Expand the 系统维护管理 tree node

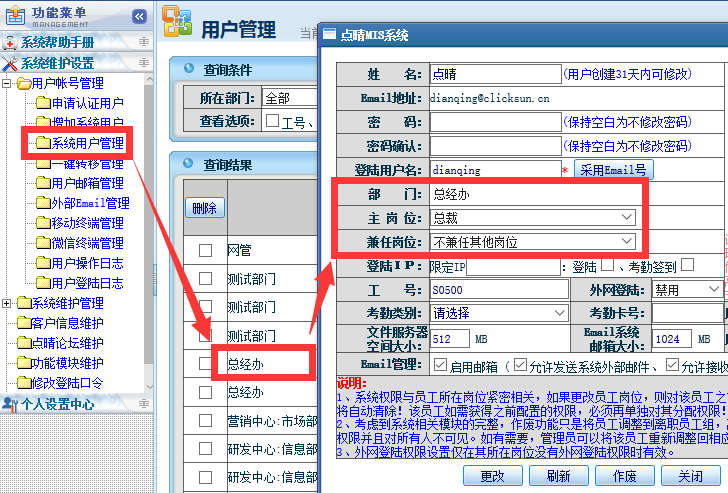coord(8,303)
